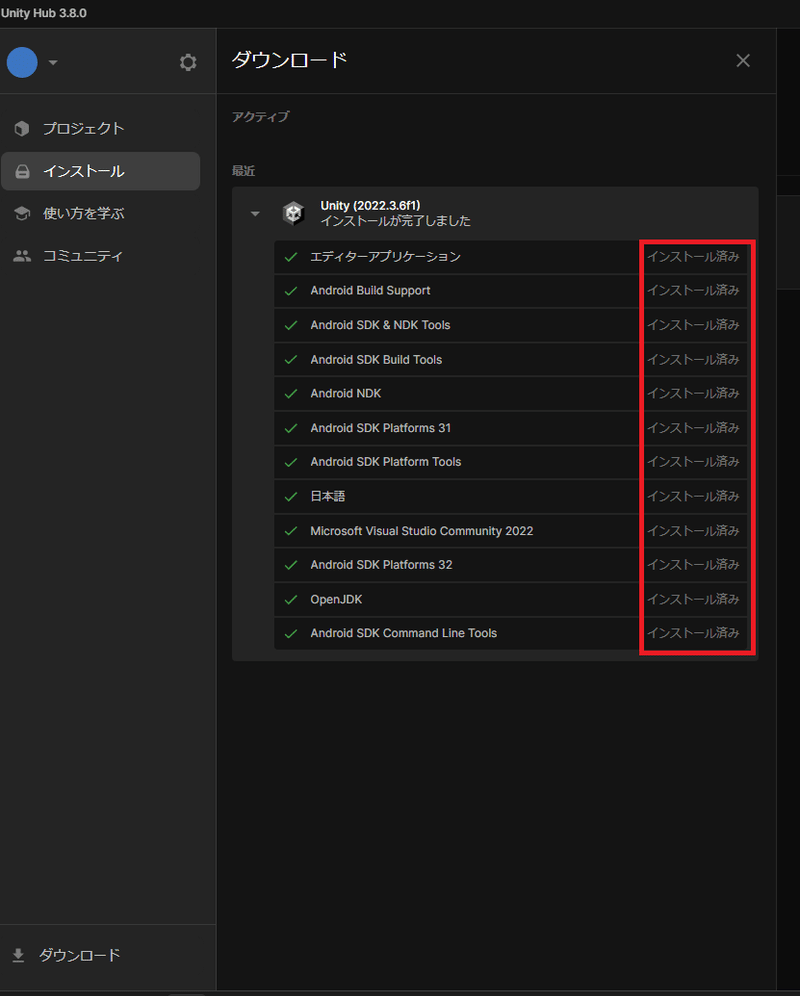Screen dimensions: 800x996
Task: Click the Android SDK Platforms 32 checkmark
Action: point(291,565)
